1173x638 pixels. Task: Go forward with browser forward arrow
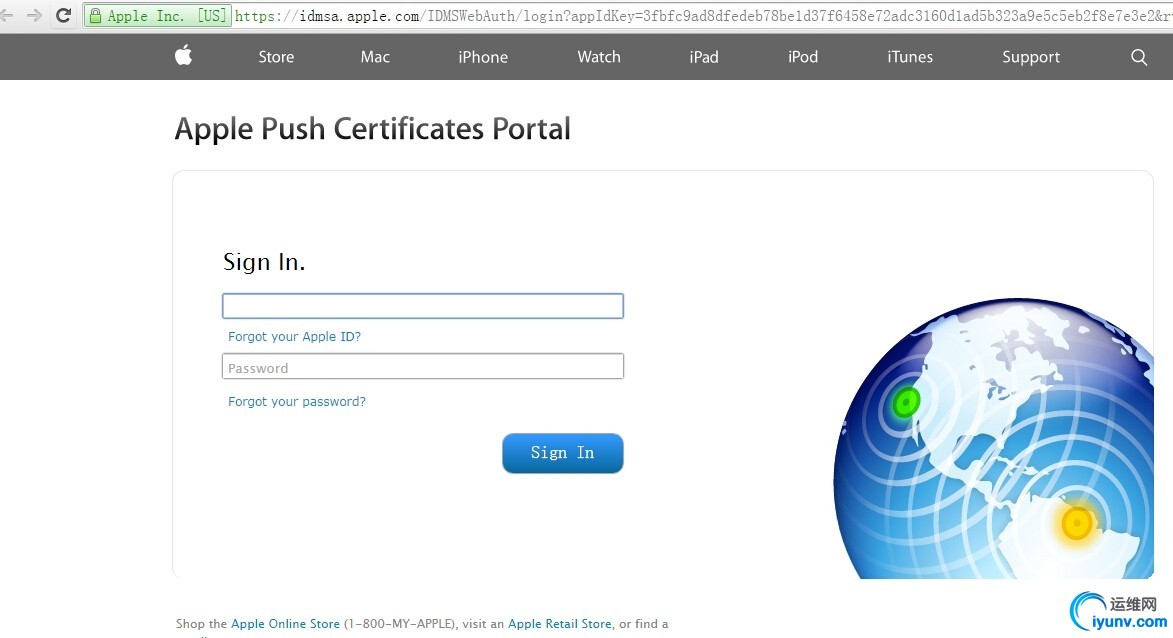pyautogui.click(x=34, y=15)
